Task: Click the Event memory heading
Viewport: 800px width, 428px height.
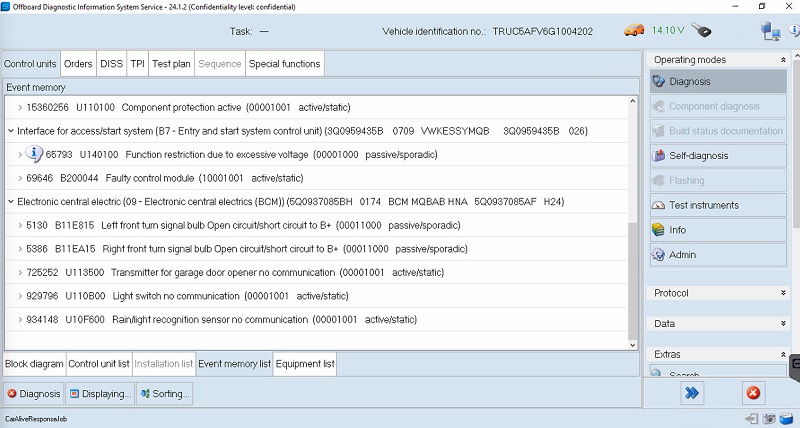Action: 36,87
